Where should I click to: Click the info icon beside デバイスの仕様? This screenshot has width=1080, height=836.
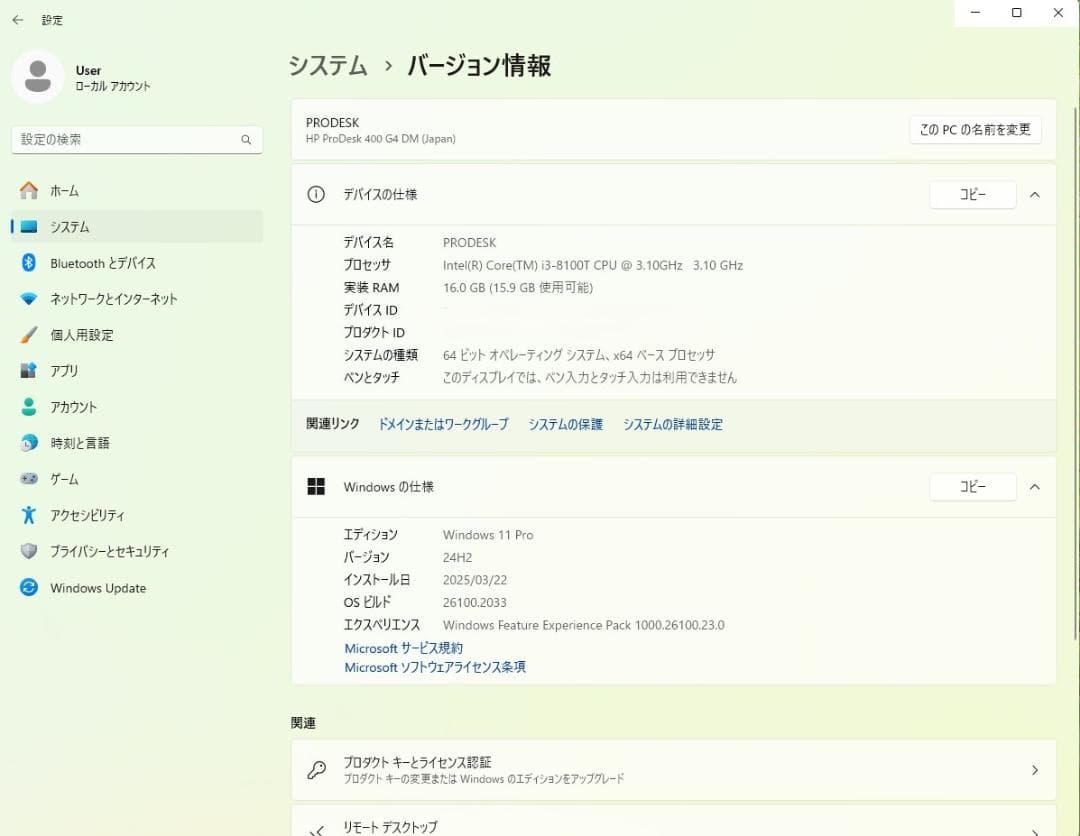click(x=316, y=194)
